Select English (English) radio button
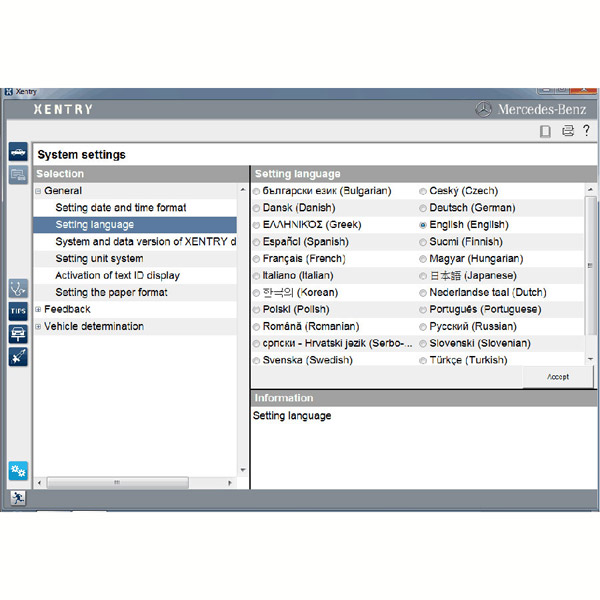 [x=423, y=225]
